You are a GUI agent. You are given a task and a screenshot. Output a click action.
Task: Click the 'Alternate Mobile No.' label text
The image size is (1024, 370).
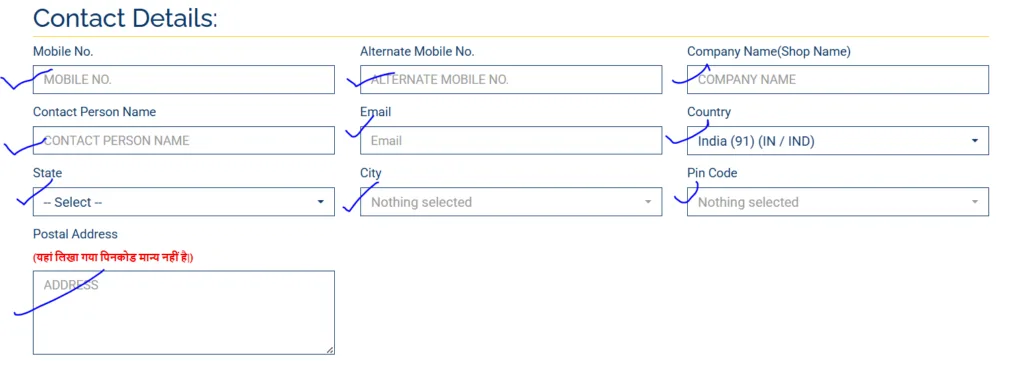[417, 52]
